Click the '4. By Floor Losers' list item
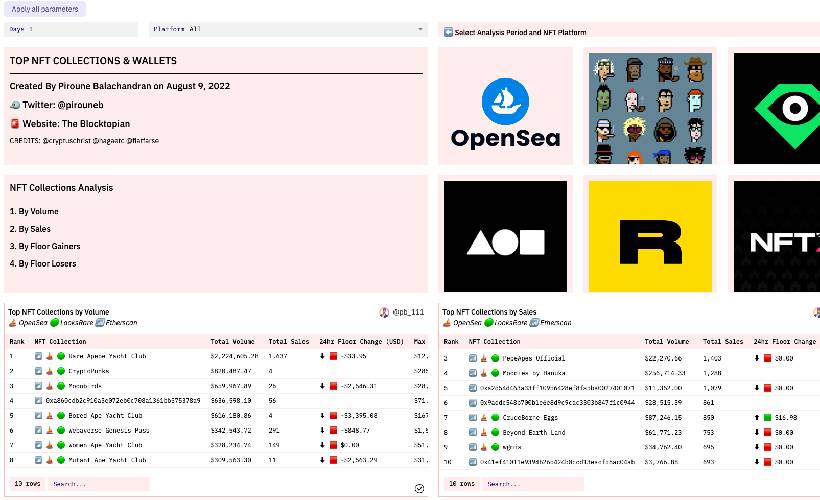This screenshot has width=820, height=500. coord(43,264)
